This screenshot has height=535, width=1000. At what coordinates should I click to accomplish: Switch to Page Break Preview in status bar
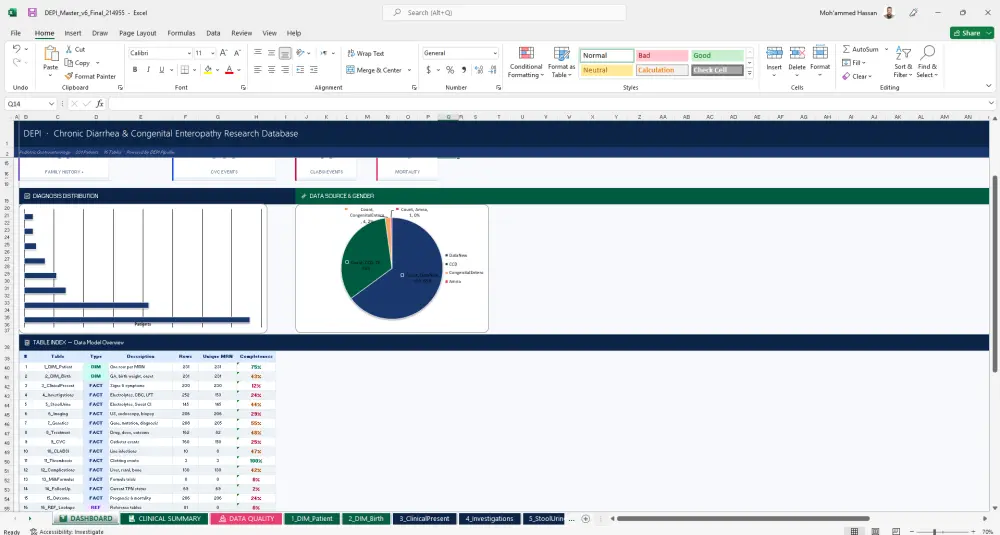(x=896, y=531)
